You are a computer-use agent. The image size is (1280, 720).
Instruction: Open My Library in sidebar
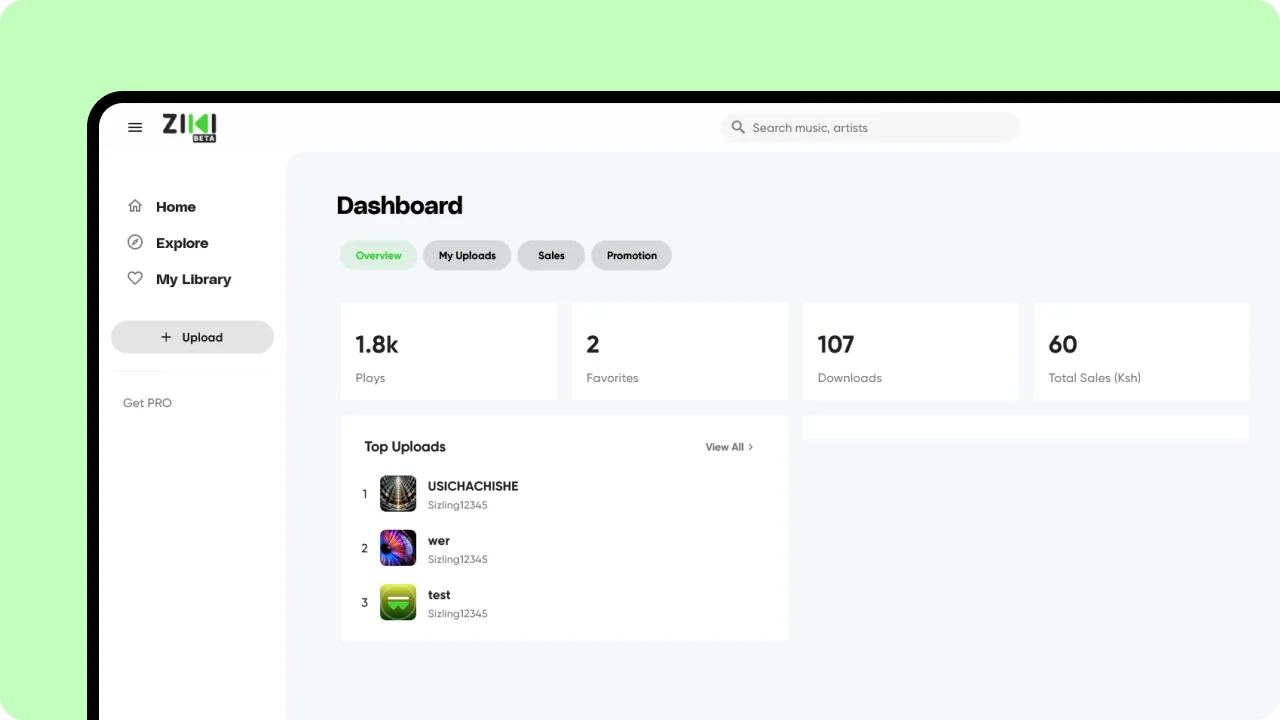(193, 279)
